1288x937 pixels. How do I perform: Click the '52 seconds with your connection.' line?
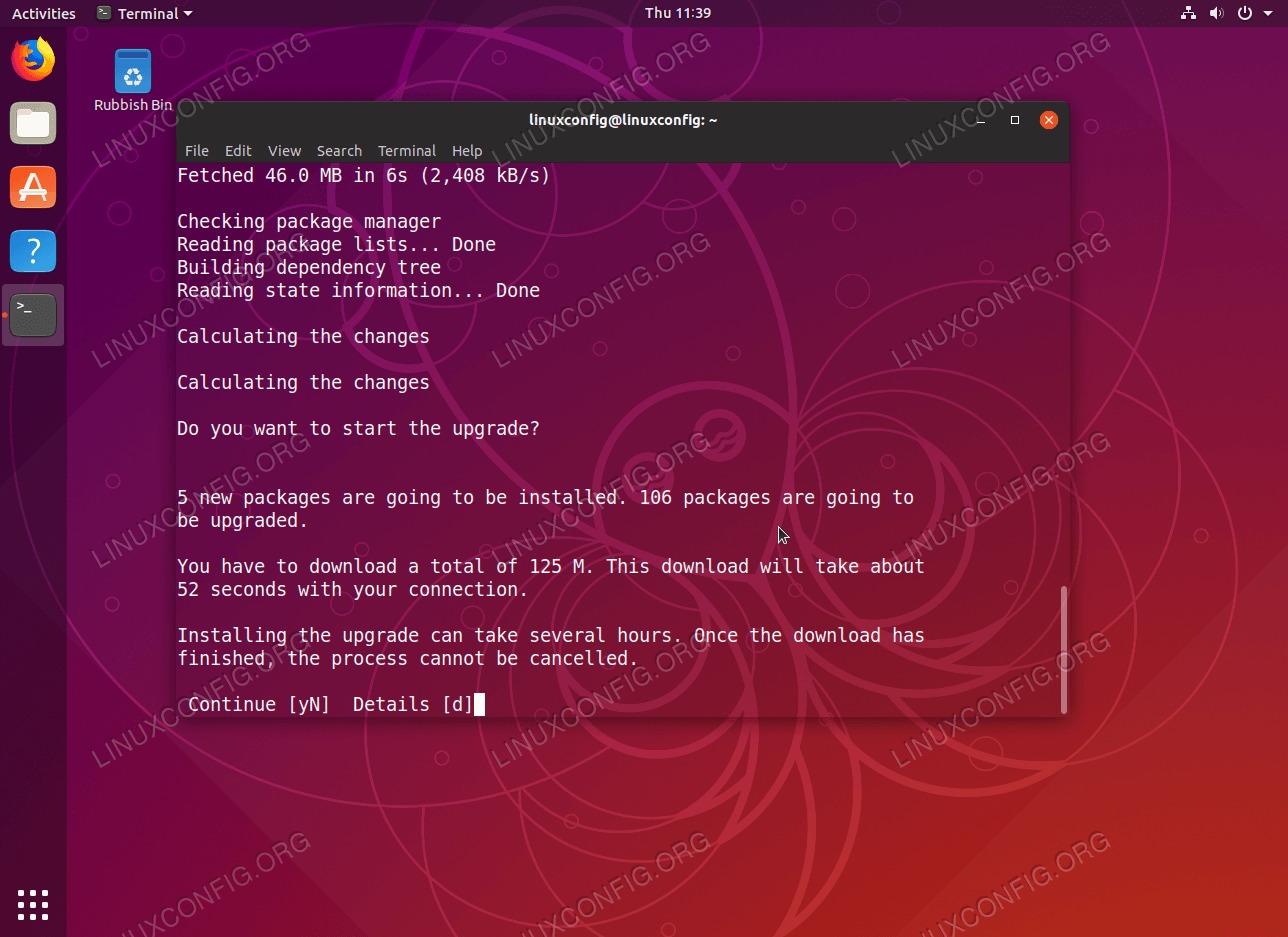coord(353,589)
